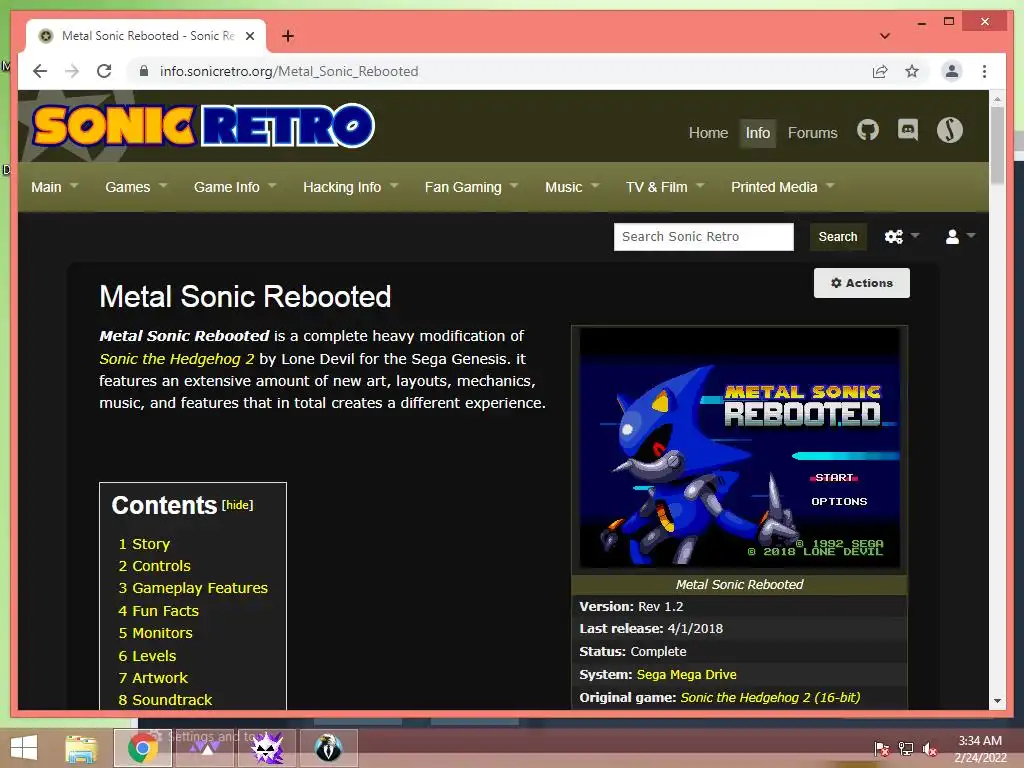Image resolution: width=1024 pixels, height=768 pixels.
Task: Go forward with browser forward arrow
Action: point(72,71)
